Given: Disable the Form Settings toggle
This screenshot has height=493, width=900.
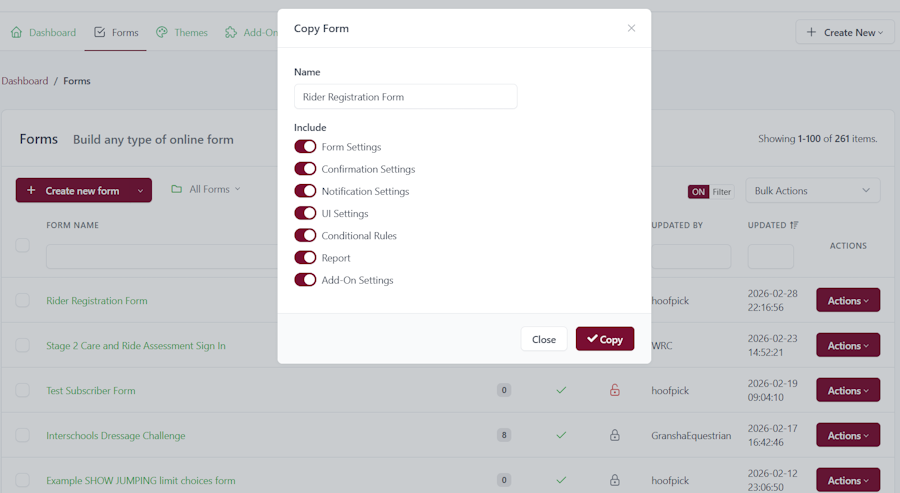Looking at the screenshot, I should pyautogui.click(x=305, y=147).
